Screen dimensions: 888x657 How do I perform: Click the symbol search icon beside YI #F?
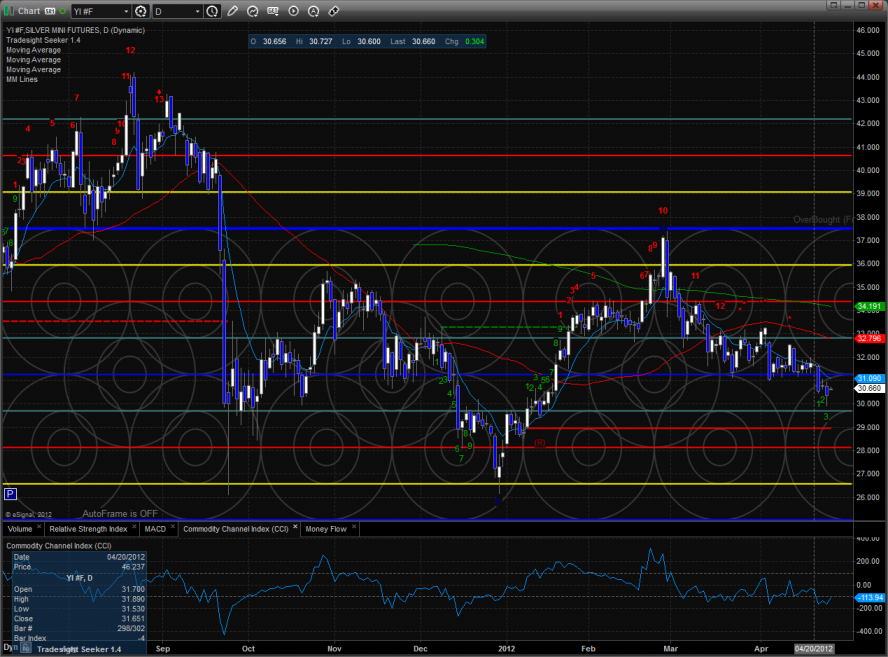point(140,11)
